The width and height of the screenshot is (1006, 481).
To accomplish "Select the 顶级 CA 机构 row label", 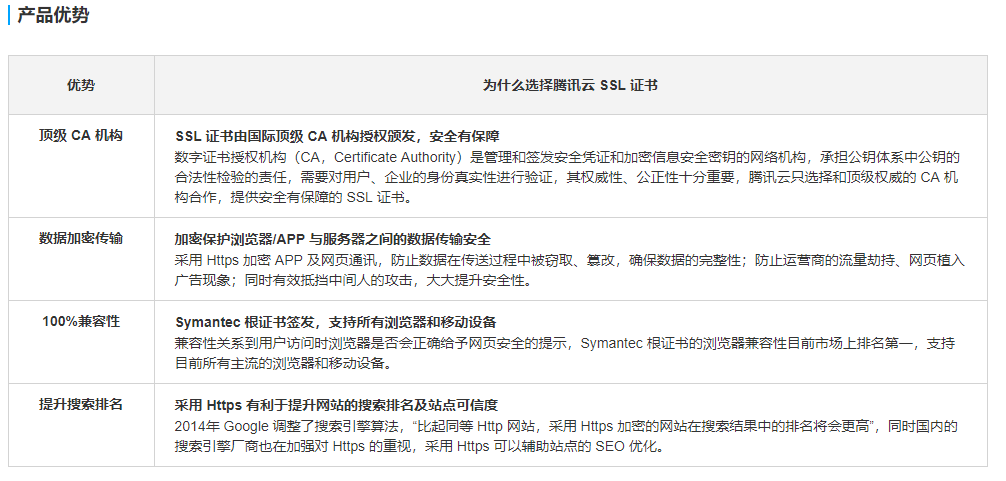I will tap(81, 135).
